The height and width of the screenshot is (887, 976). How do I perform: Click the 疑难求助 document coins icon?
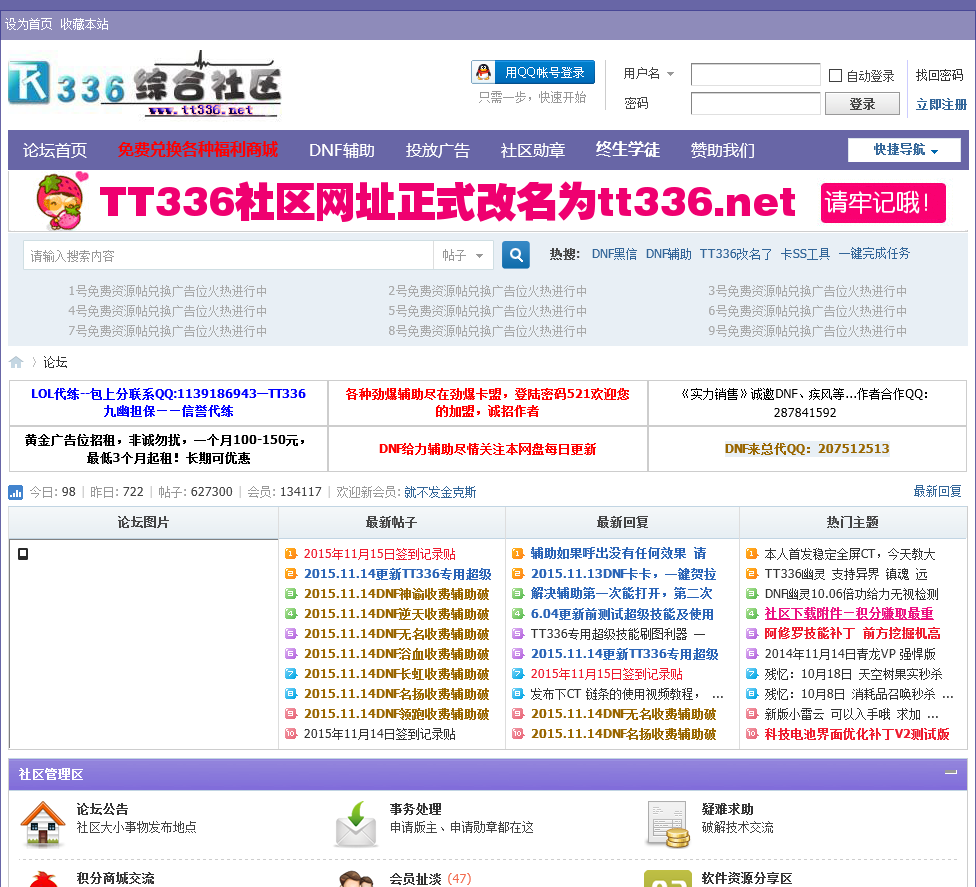point(668,824)
